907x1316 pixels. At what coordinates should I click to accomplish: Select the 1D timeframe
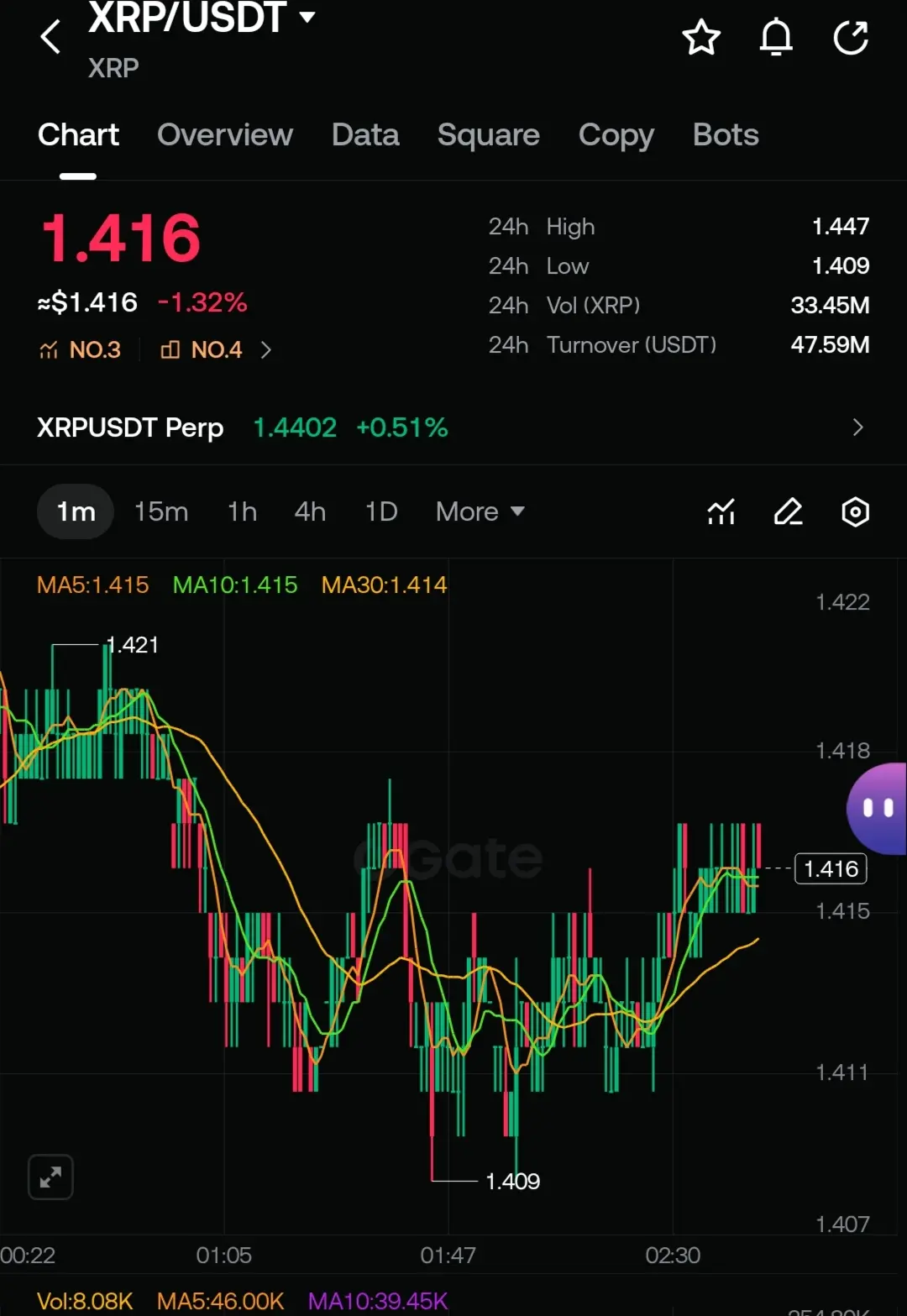coord(381,511)
